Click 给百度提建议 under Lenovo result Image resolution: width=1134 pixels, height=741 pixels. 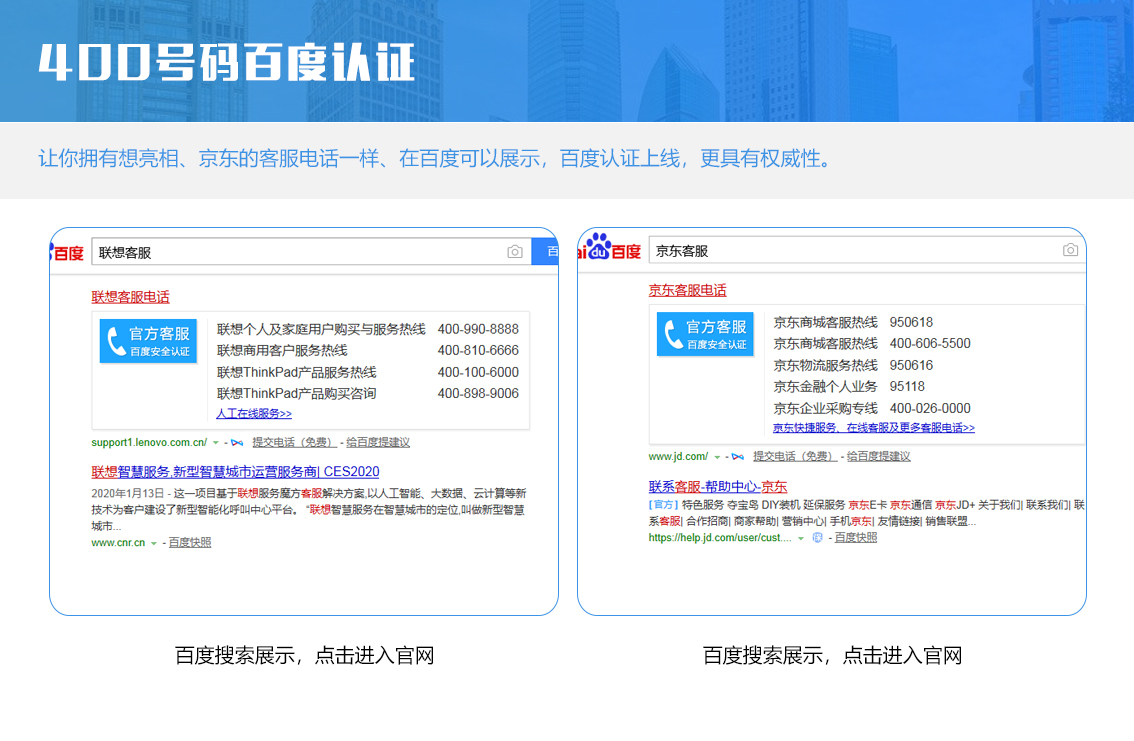click(378, 442)
